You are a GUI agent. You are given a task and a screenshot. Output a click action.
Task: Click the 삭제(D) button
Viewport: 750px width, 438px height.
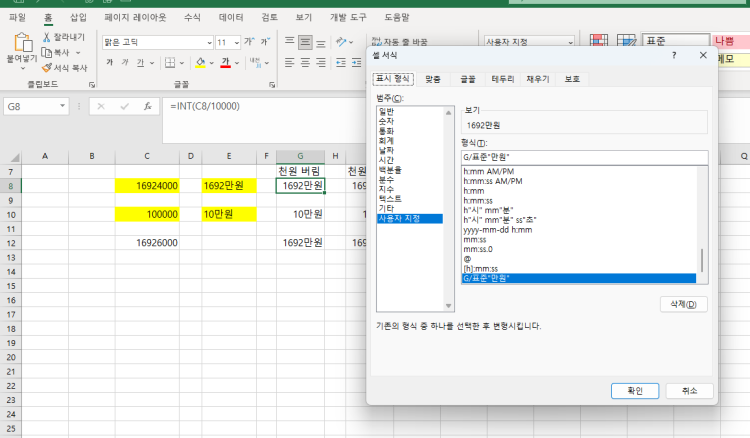[x=684, y=303]
